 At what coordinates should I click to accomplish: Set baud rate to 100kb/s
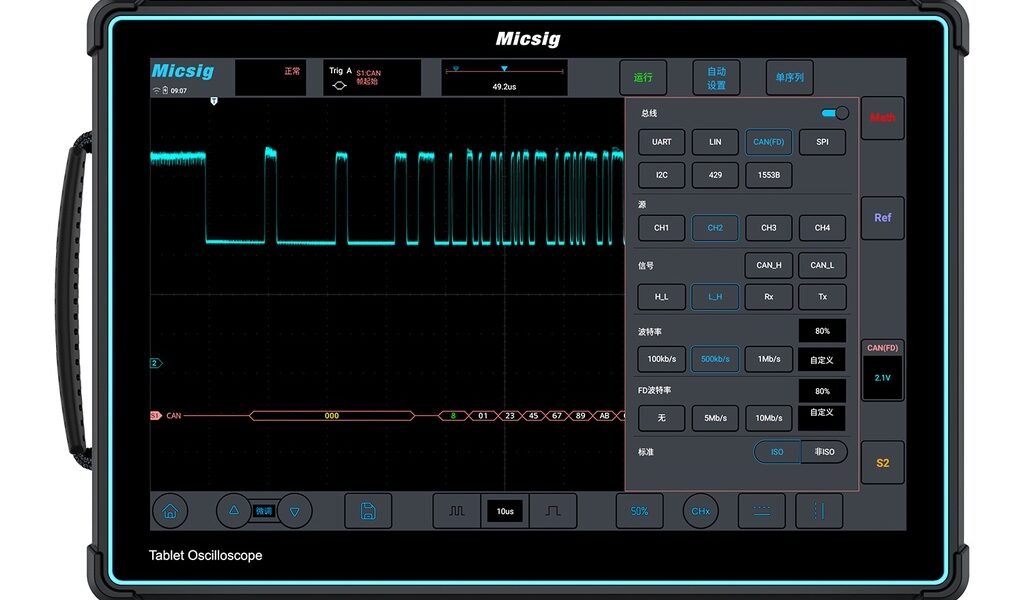coord(662,359)
